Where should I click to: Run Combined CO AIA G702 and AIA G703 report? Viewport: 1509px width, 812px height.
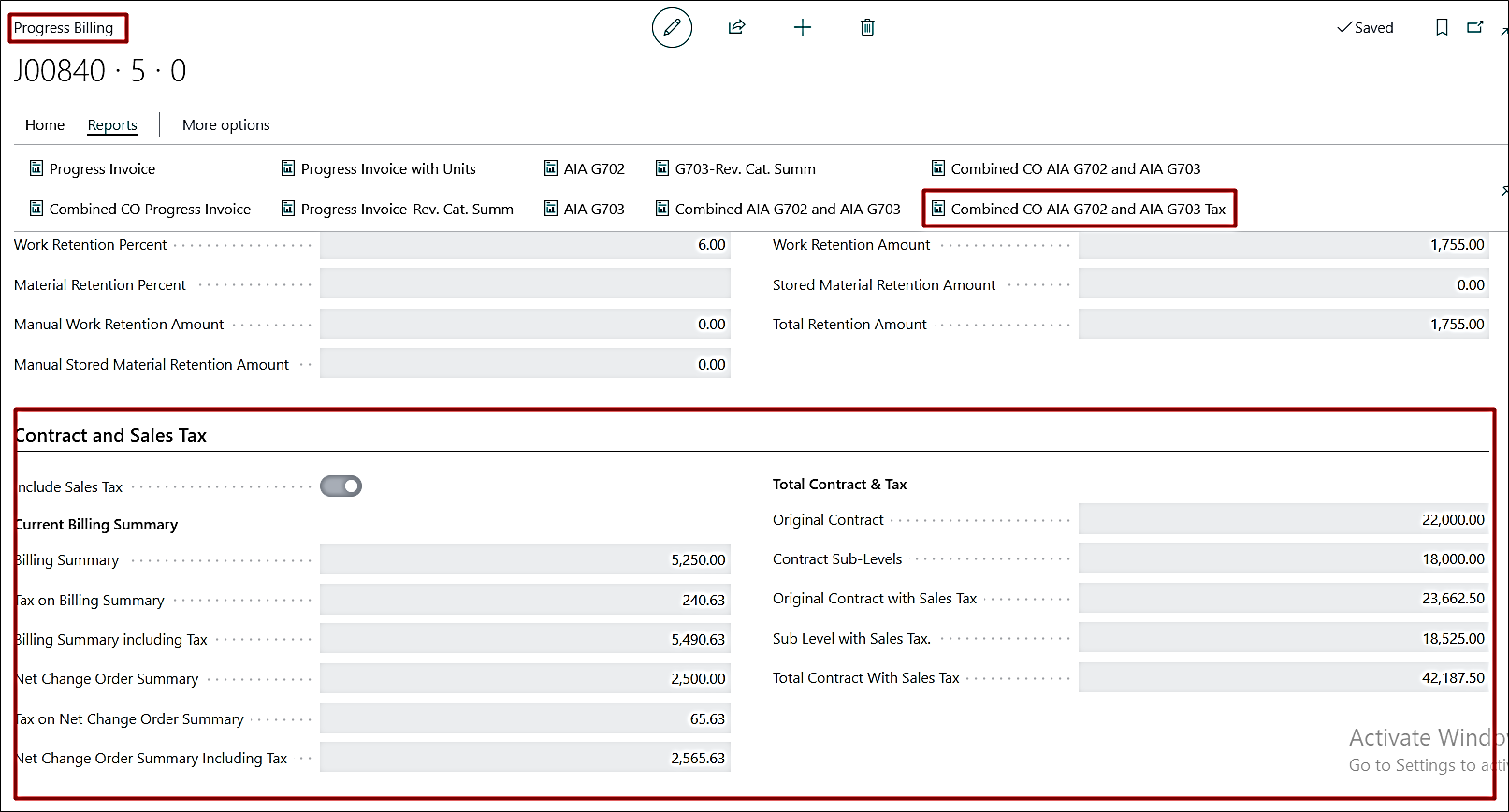point(1076,168)
